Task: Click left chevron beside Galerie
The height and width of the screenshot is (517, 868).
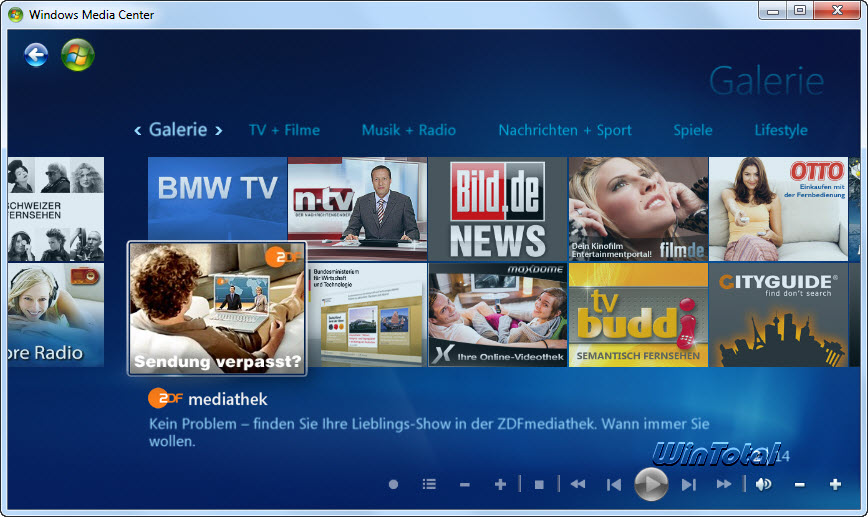Action: point(138,131)
